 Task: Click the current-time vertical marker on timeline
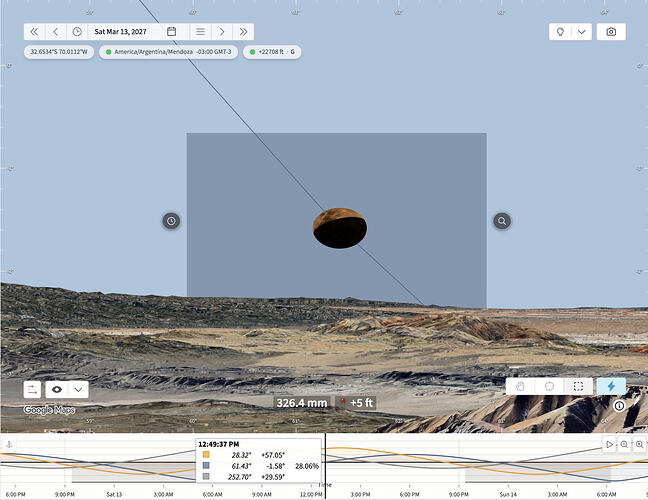325,466
